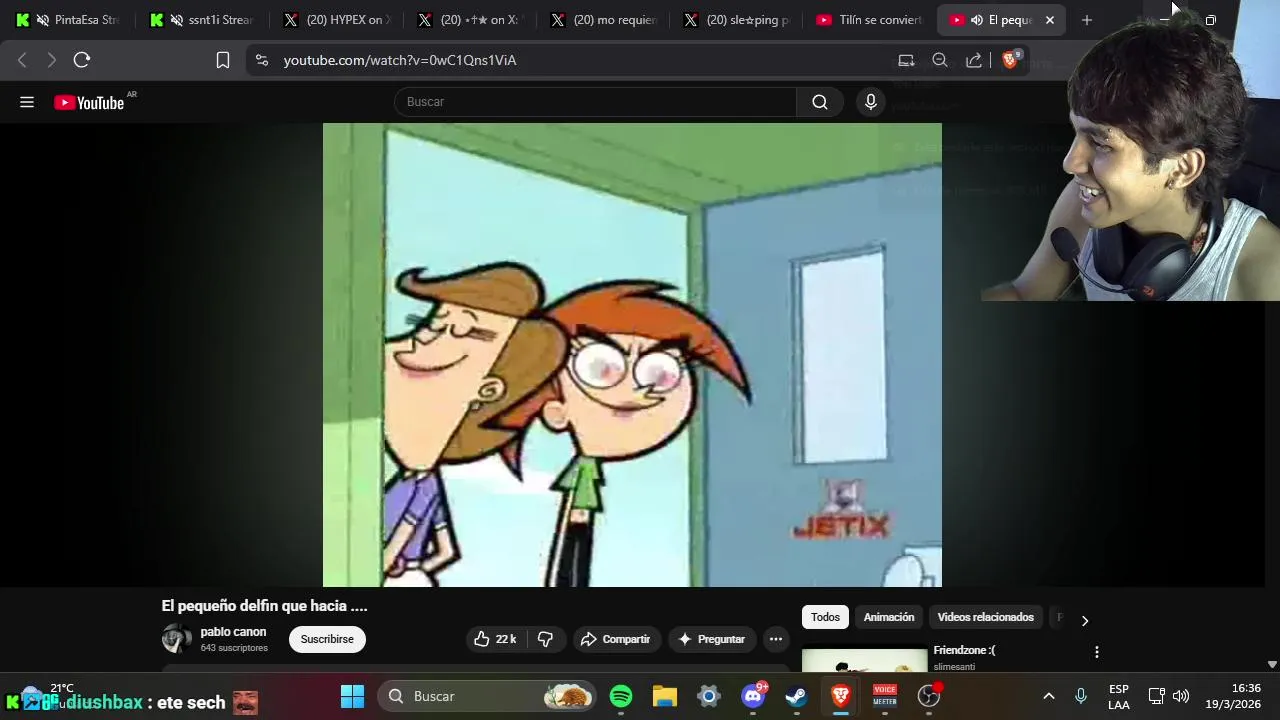Unmute the ssnt1i Stream tab

click(x=176, y=20)
